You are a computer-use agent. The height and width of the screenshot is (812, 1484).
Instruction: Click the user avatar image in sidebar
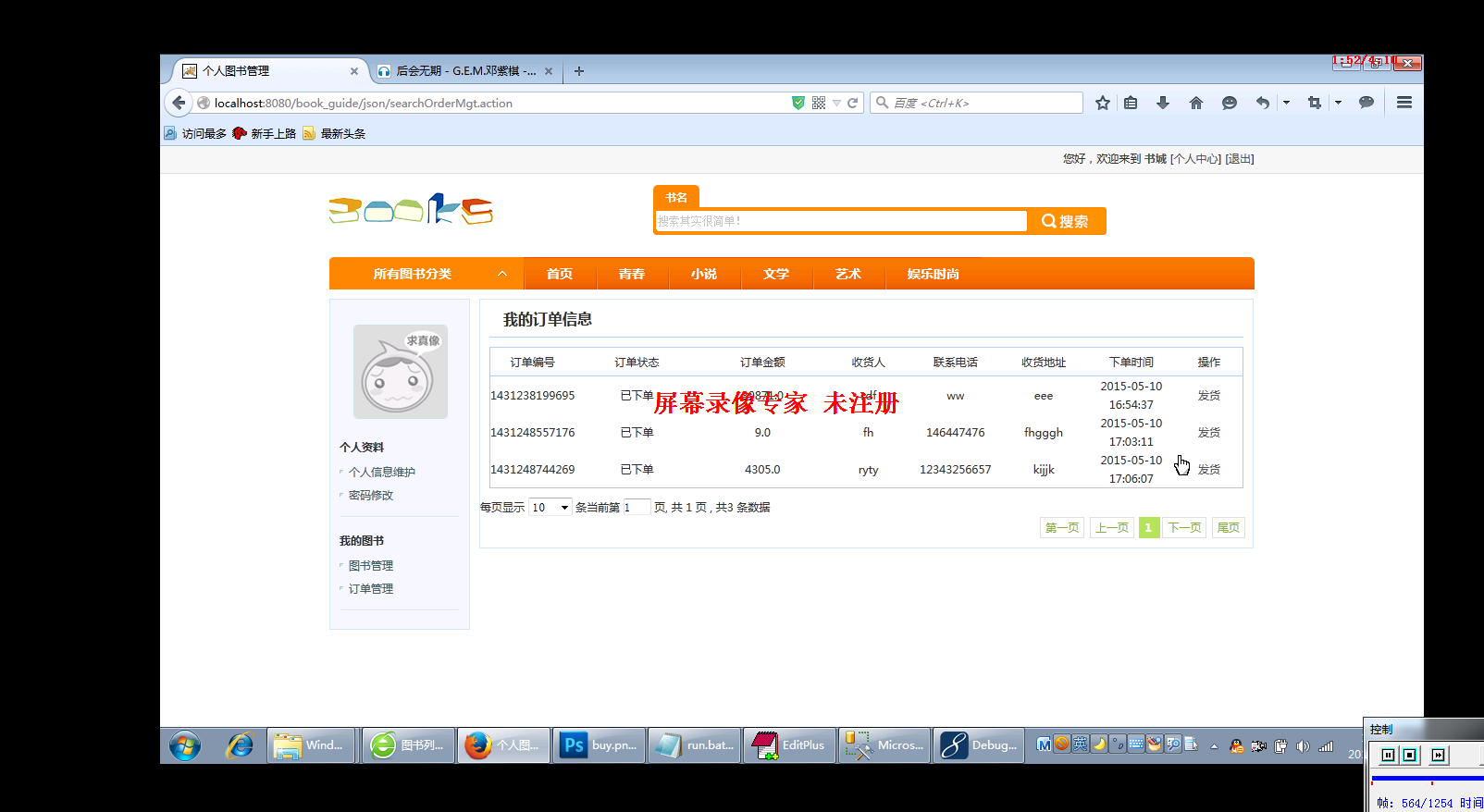click(x=401, y=372)
